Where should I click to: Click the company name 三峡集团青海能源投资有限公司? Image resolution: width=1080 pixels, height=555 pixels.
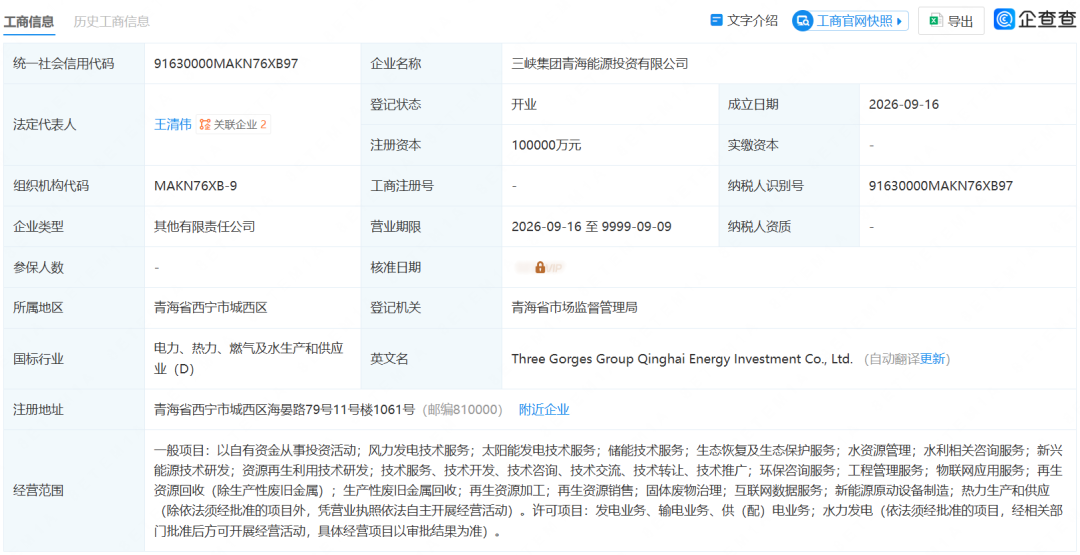pos(600,64)
